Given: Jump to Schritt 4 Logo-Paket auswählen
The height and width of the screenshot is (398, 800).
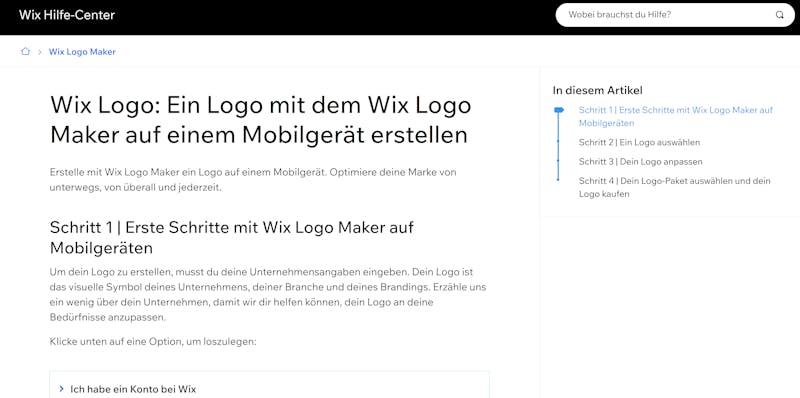Looking at the screenshot, I should click(674, 187).
